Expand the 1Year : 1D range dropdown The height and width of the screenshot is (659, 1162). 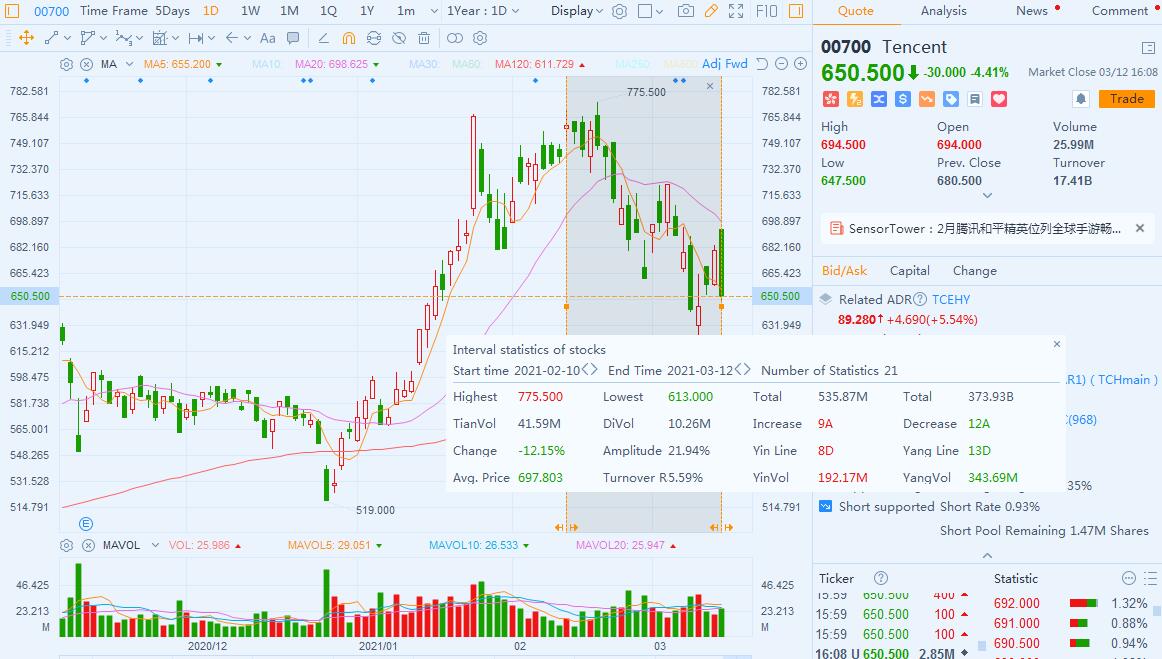click(490, 11)
